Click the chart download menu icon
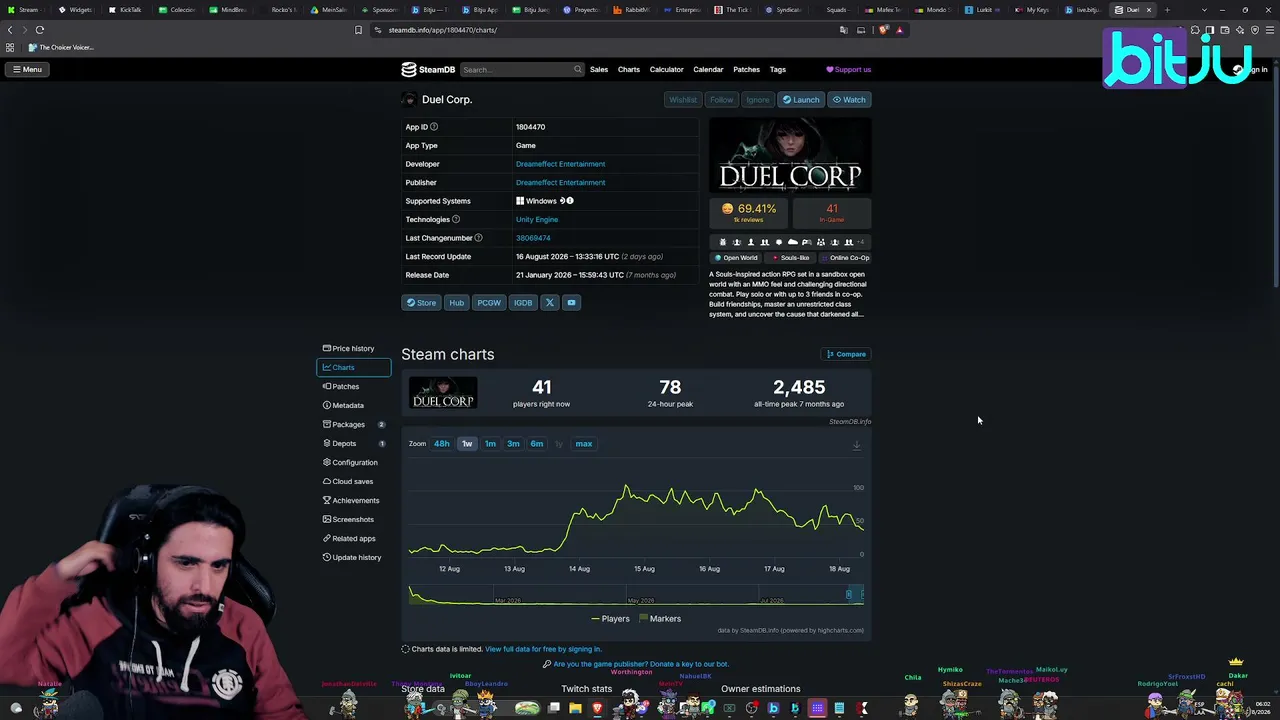1280x720 pixels. (856, 445)
